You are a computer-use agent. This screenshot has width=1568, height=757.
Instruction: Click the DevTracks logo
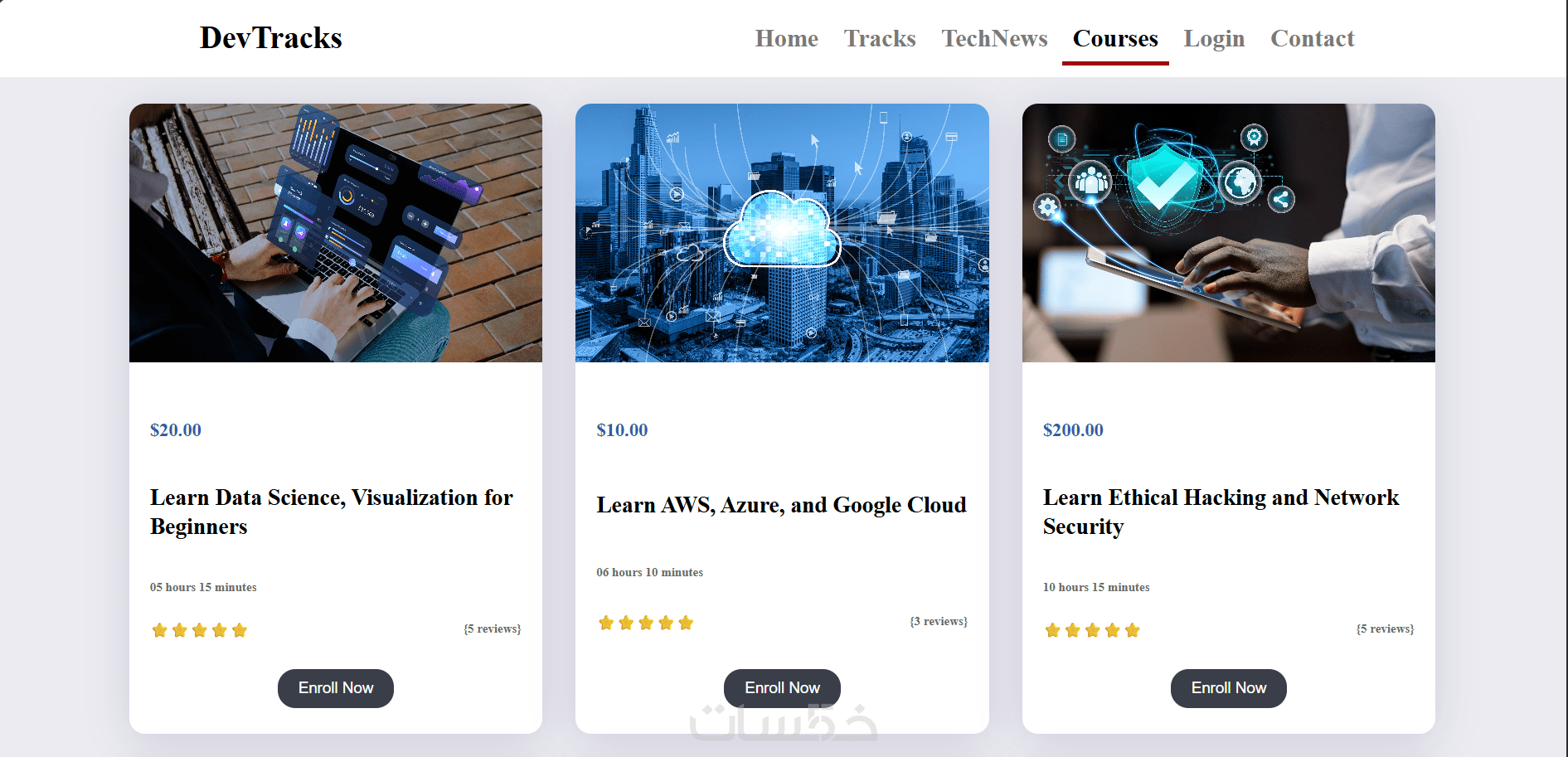pyautogui.click(x=270, y=37)
